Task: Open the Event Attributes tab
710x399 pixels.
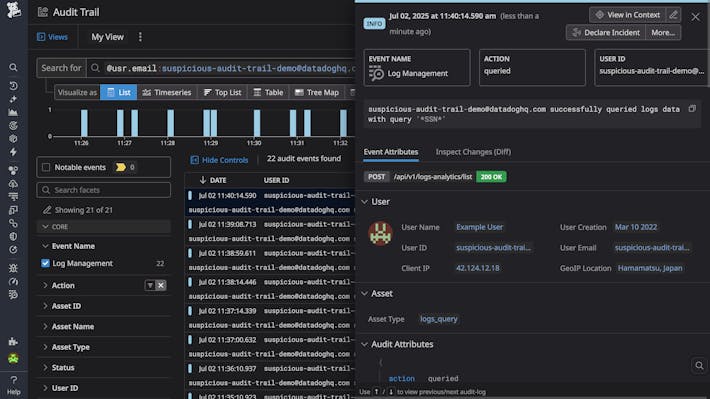Action: [x=391, y=152]
